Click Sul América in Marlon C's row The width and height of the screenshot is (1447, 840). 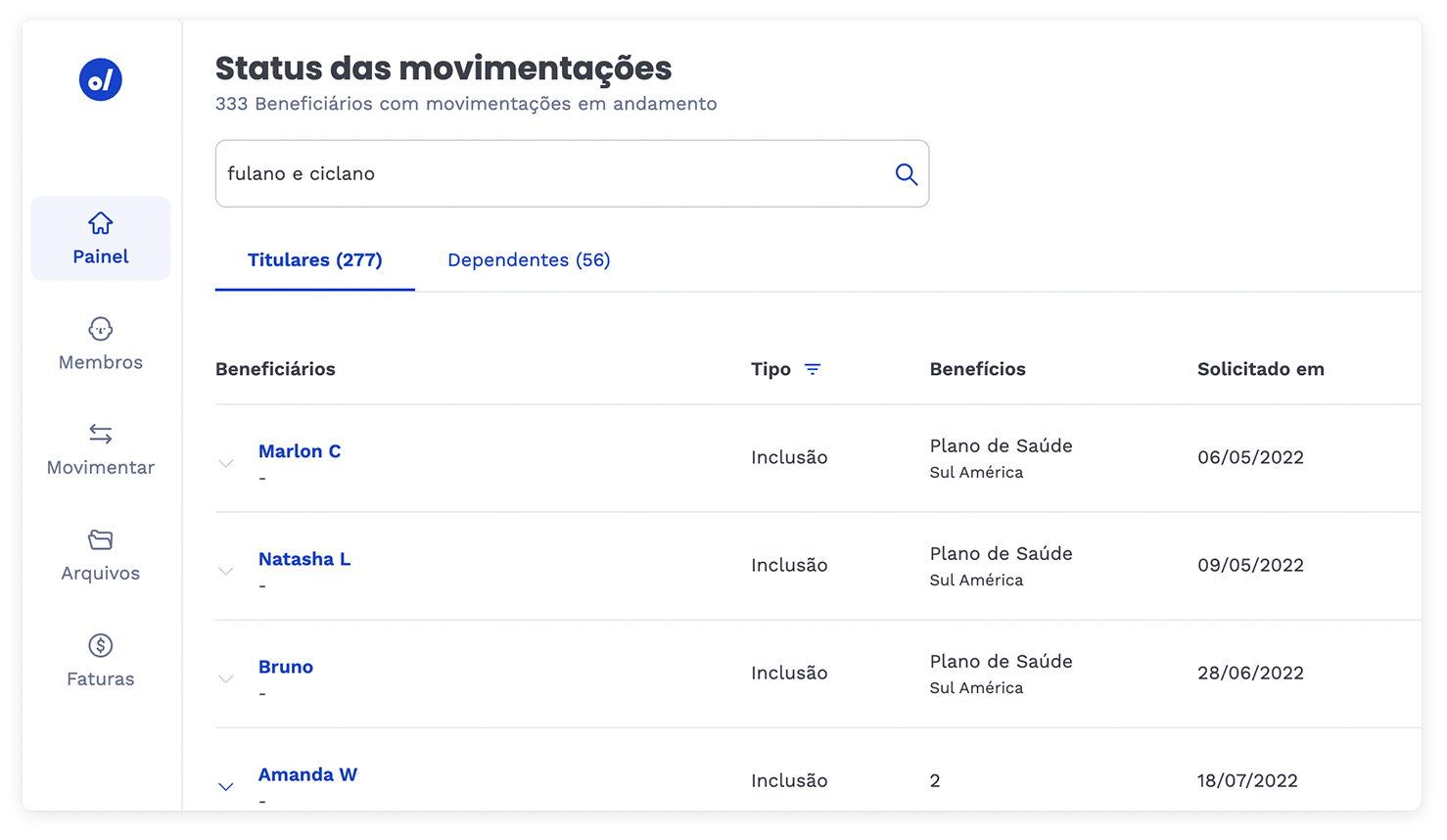coord(976,472)
